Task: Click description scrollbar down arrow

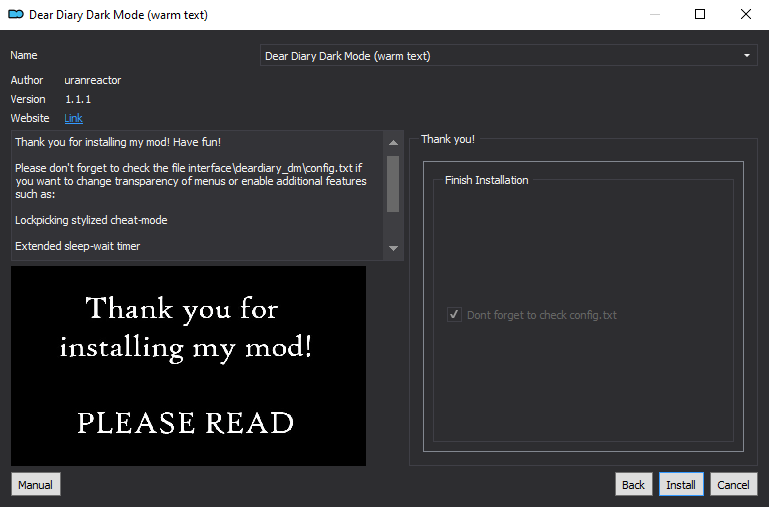Action: click(x=393, y=248)
